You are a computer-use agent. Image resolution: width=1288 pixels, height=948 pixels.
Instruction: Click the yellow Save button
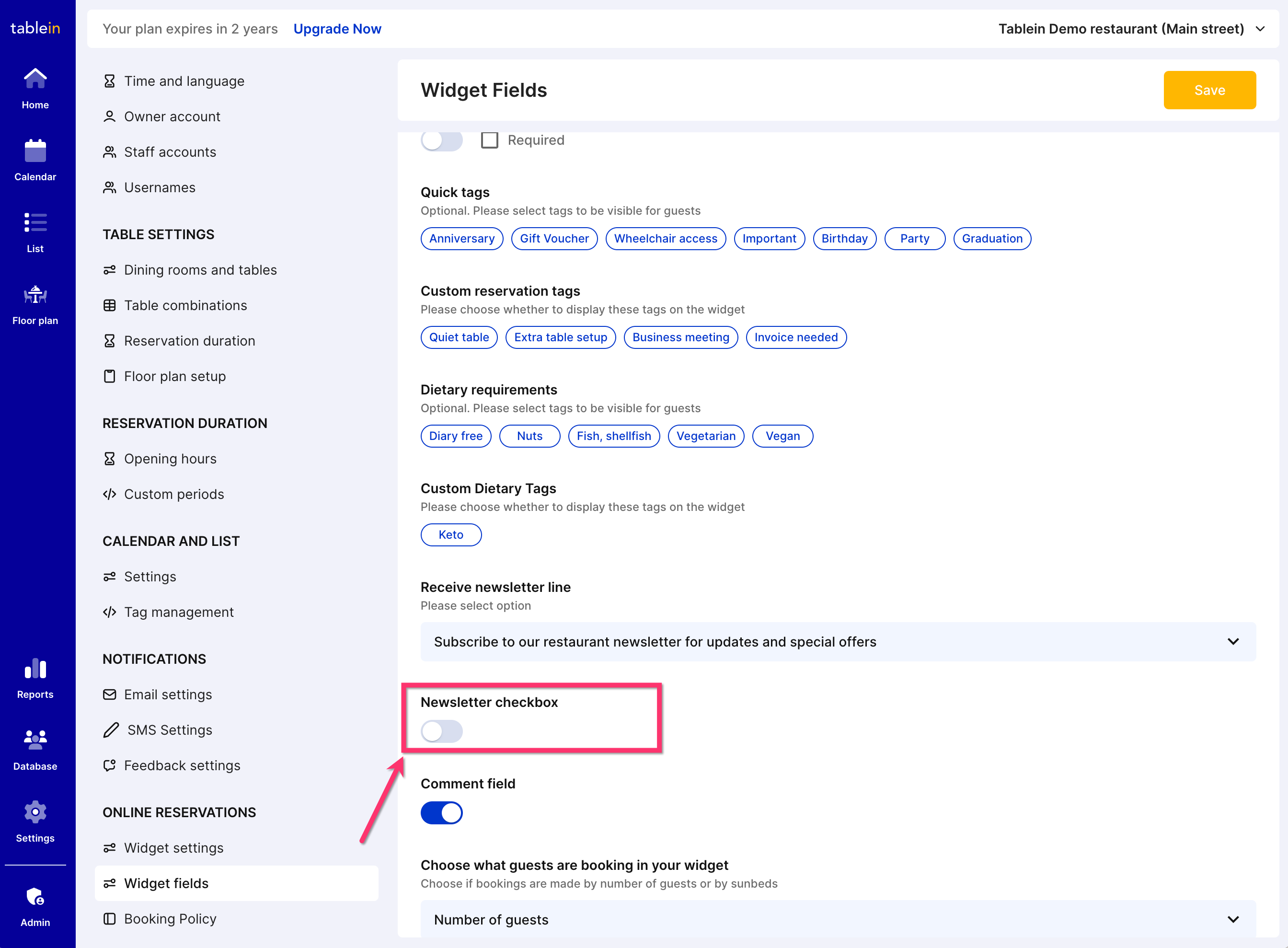(1209, 90)
